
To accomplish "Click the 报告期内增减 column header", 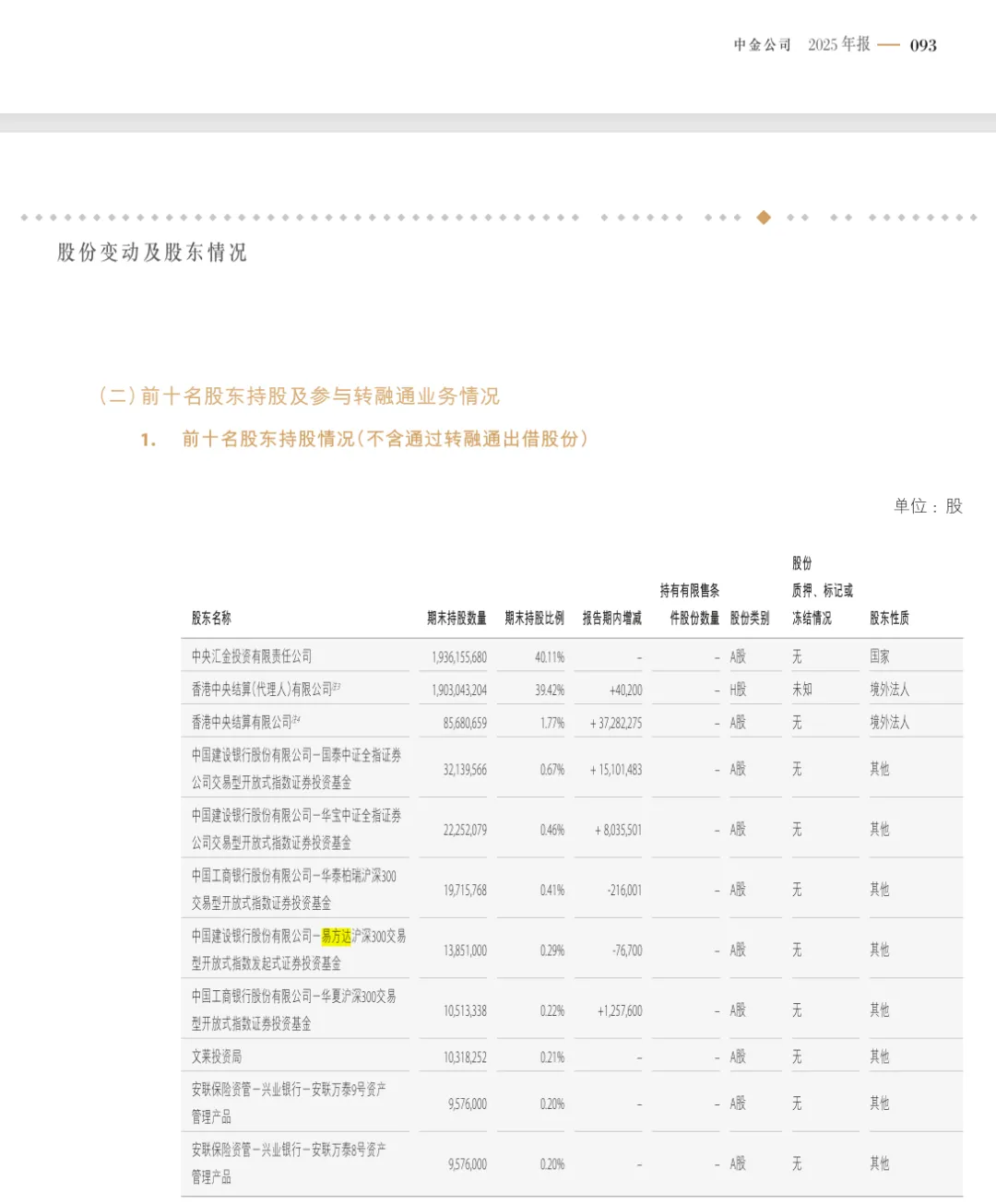I will click(x=611, y=618).
